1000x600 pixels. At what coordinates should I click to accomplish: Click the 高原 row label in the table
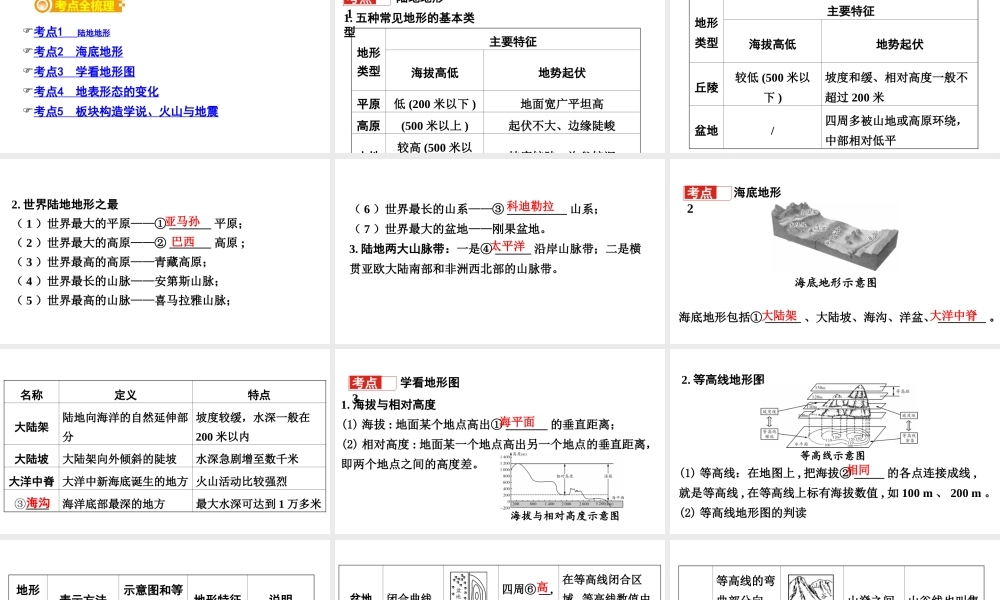pyautogui.click(x=369, y=125)
